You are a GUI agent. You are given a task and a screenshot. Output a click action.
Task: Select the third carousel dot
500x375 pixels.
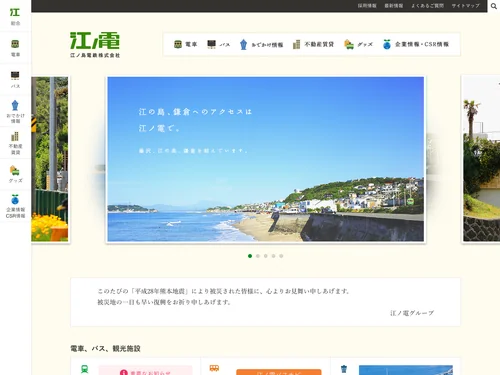[x=266, y=256]
